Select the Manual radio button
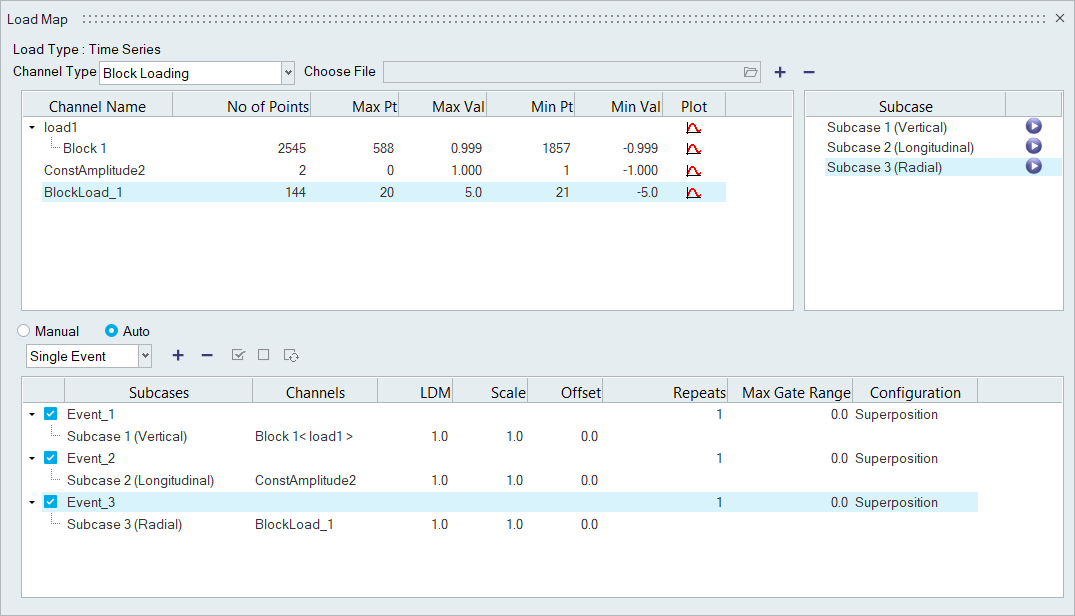1075x616 pixels. coord(23,331)
